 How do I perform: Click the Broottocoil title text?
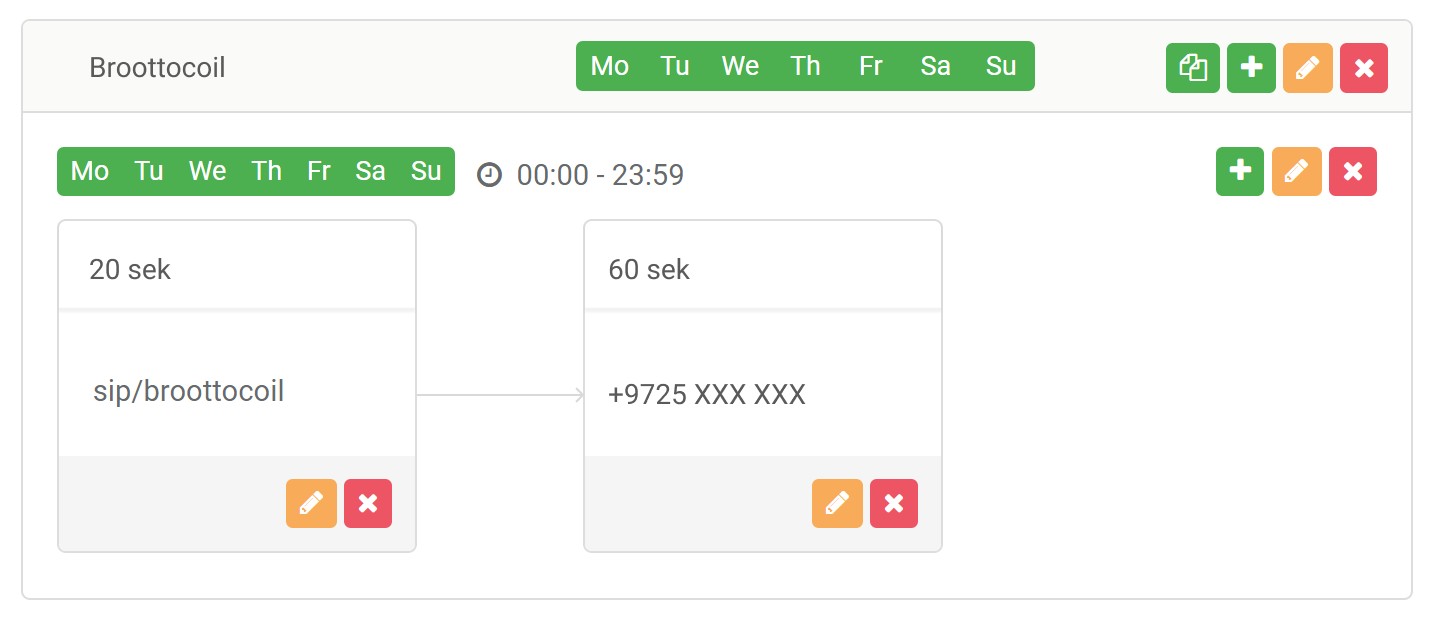coord(157,68)
